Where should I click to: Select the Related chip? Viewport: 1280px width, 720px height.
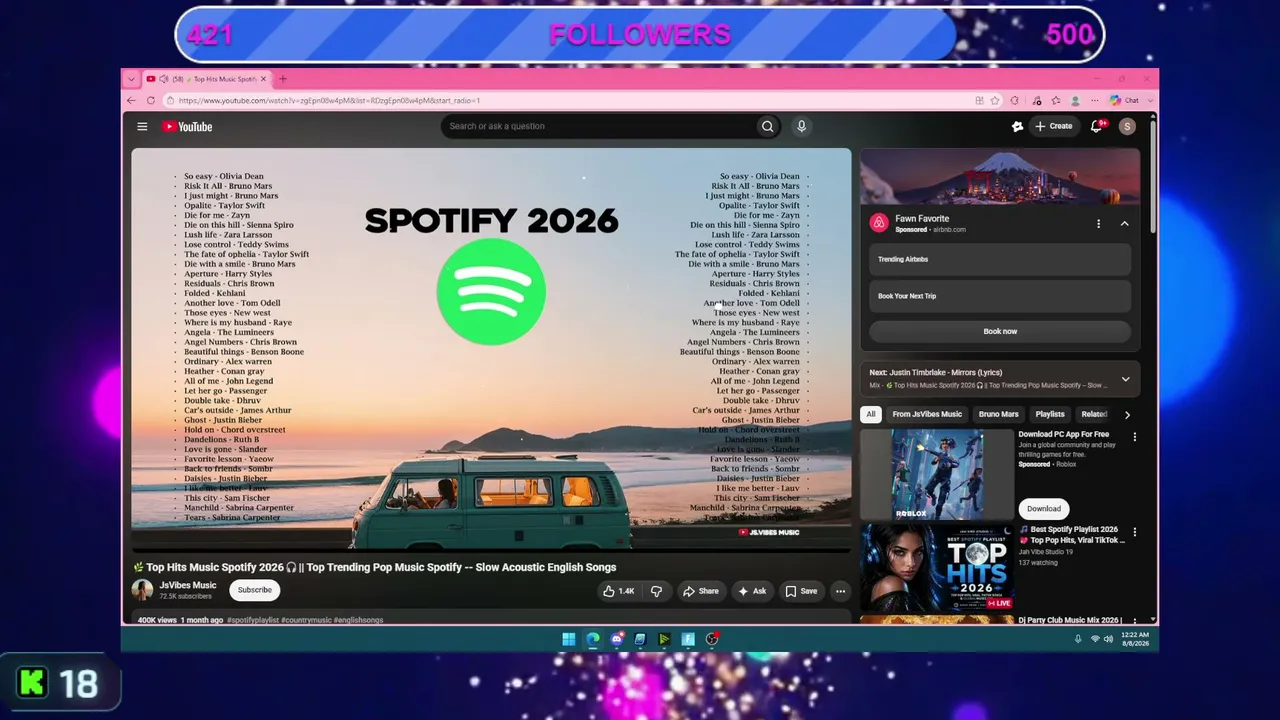pos(1094,414)
